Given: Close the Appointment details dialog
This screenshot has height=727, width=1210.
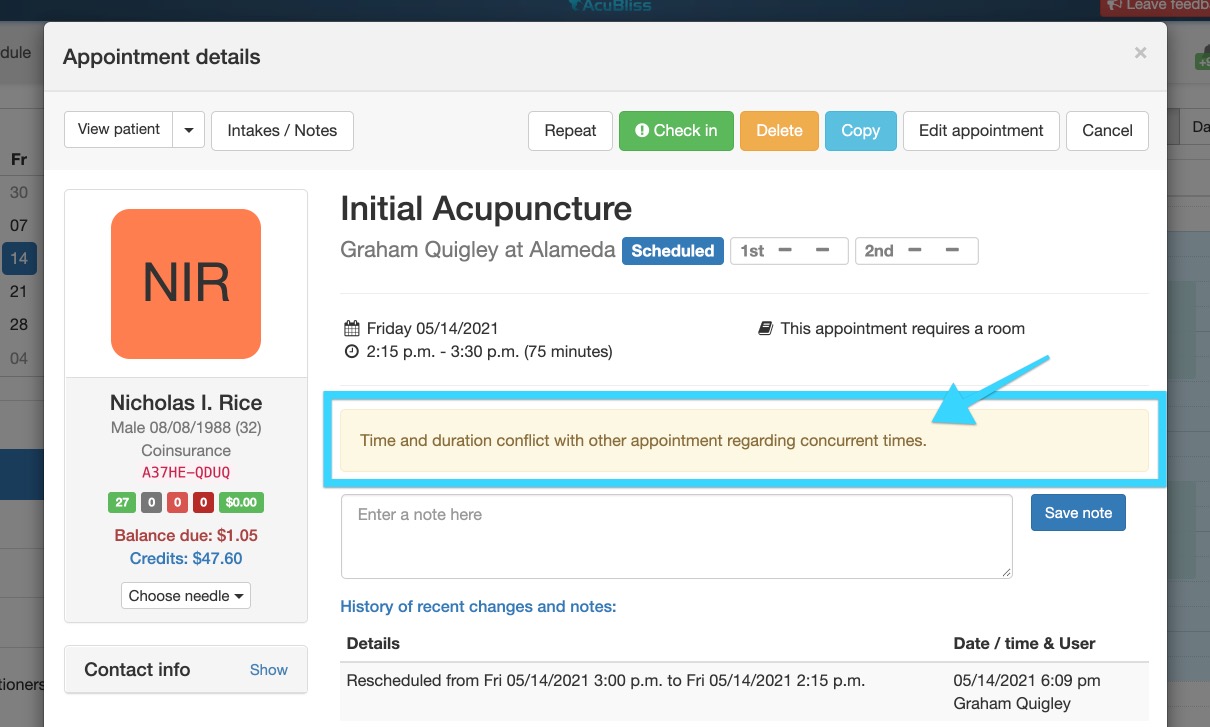Looking at the screenshot, I should [1140, 53].
